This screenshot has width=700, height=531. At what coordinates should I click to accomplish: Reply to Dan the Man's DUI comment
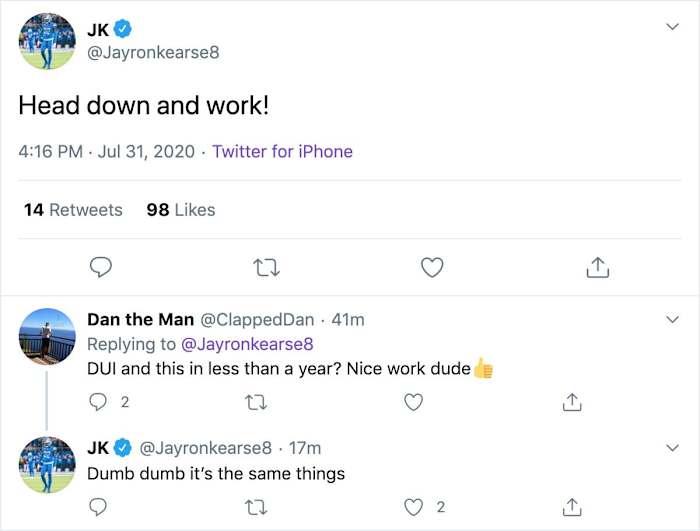click(x=98, y=402)
